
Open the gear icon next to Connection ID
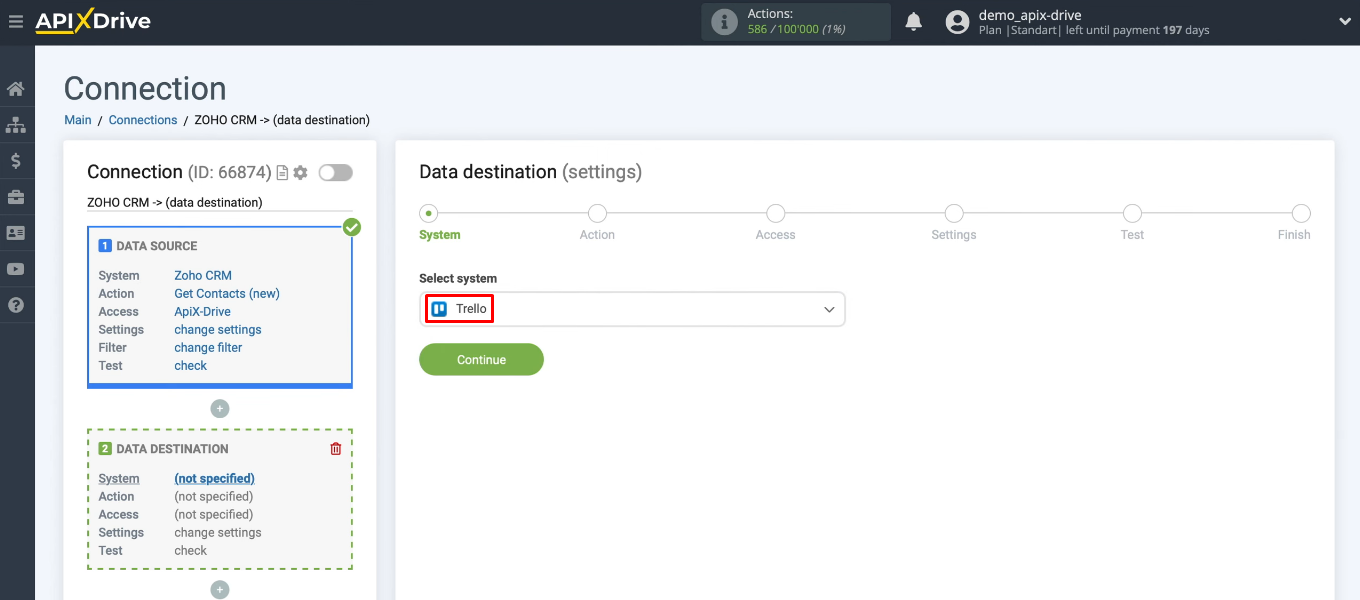coord(299,172)
